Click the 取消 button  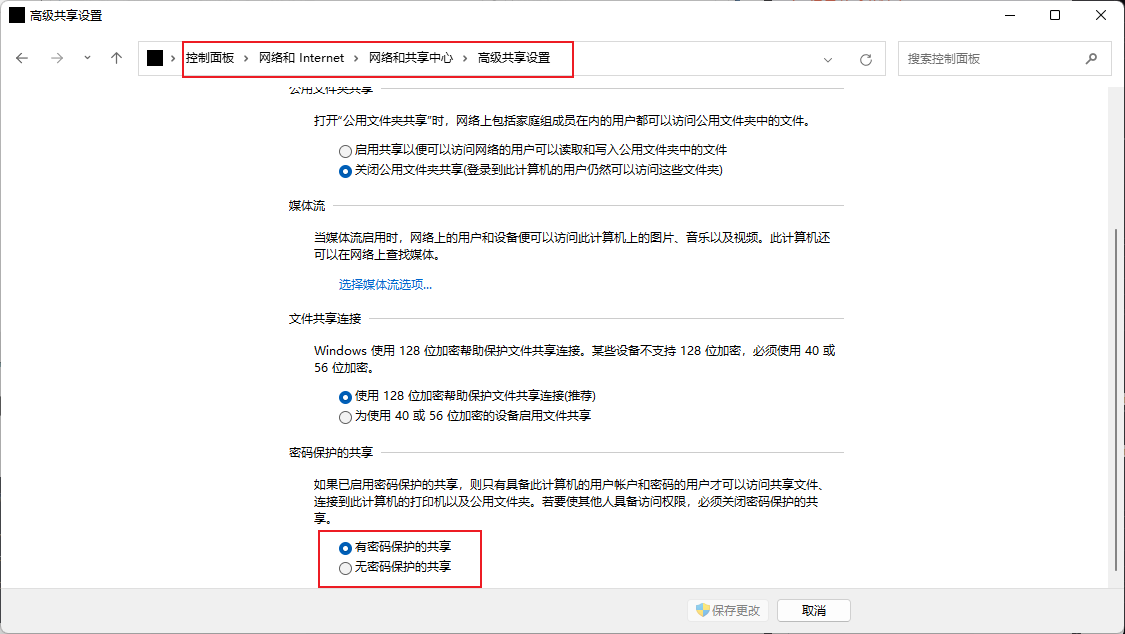[814, 610]
